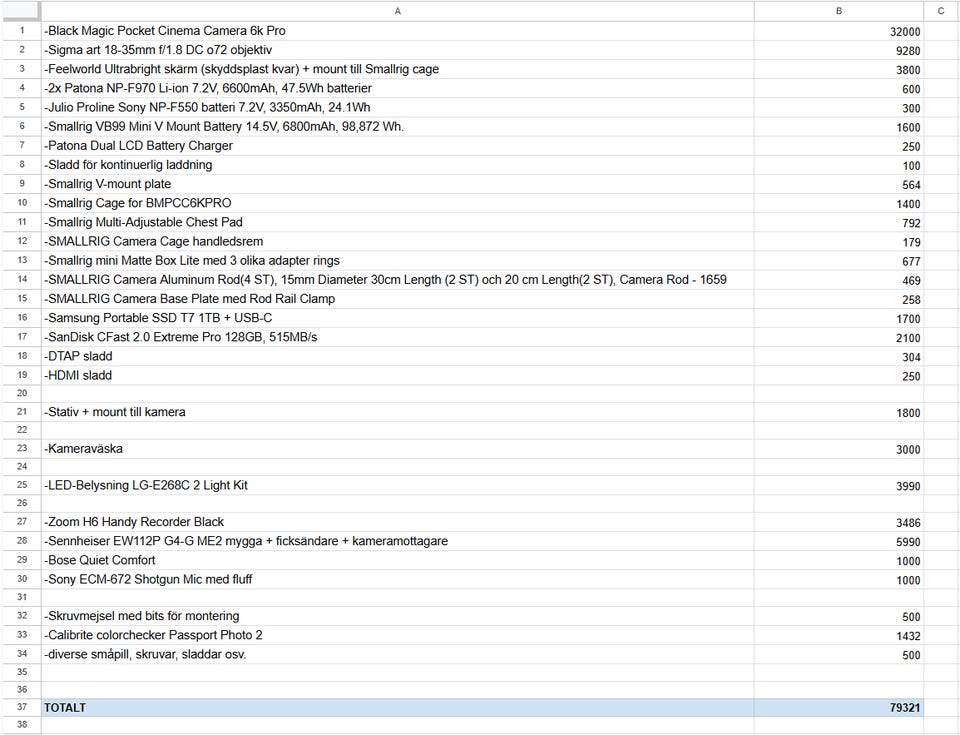Click the value 677
This screenshot has height=735, width=960.
point(911,262)
